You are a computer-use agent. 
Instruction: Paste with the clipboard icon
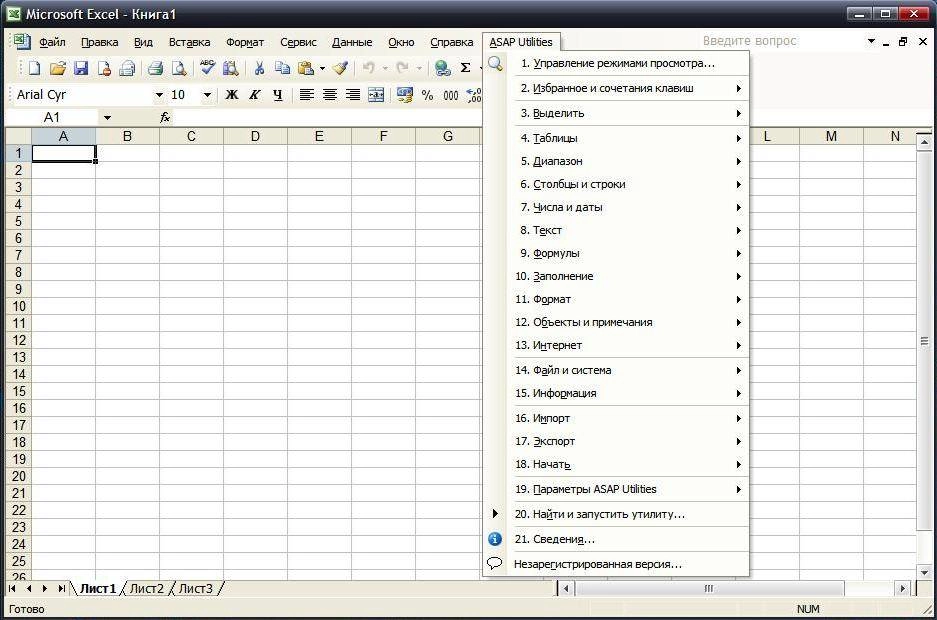coord(305,68)
